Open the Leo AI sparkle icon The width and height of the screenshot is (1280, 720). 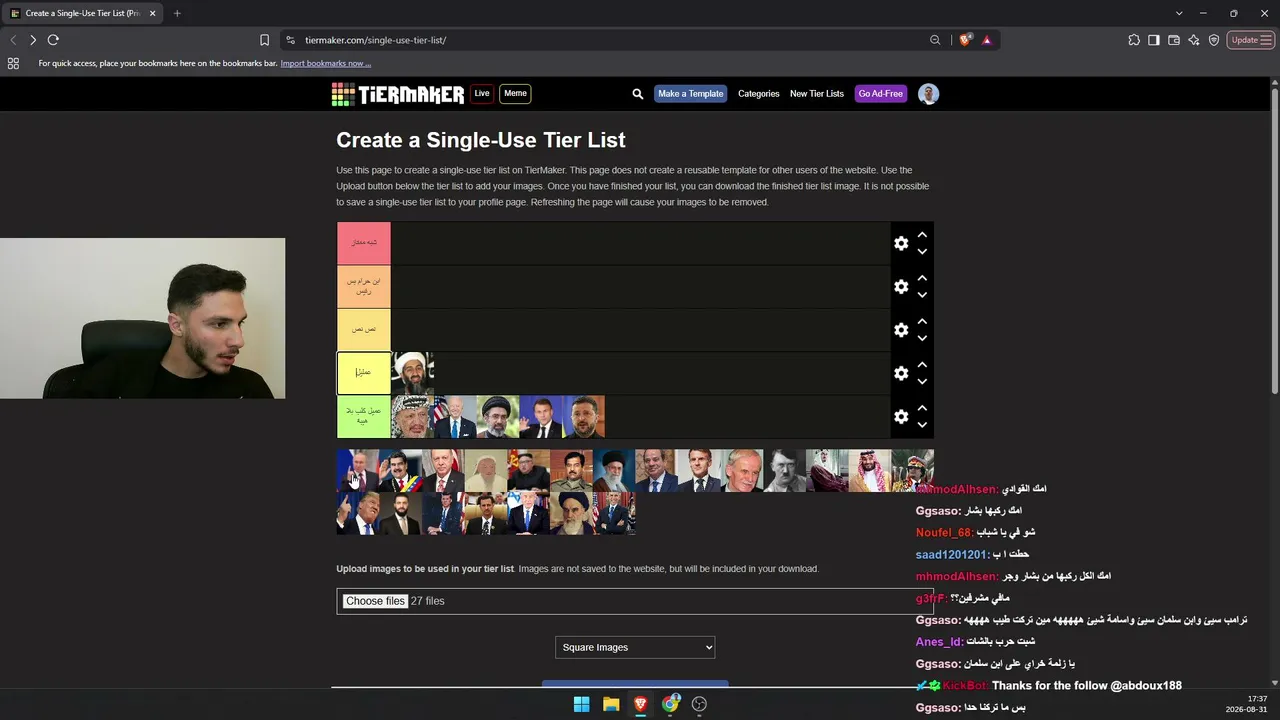tap(1194, 40)
